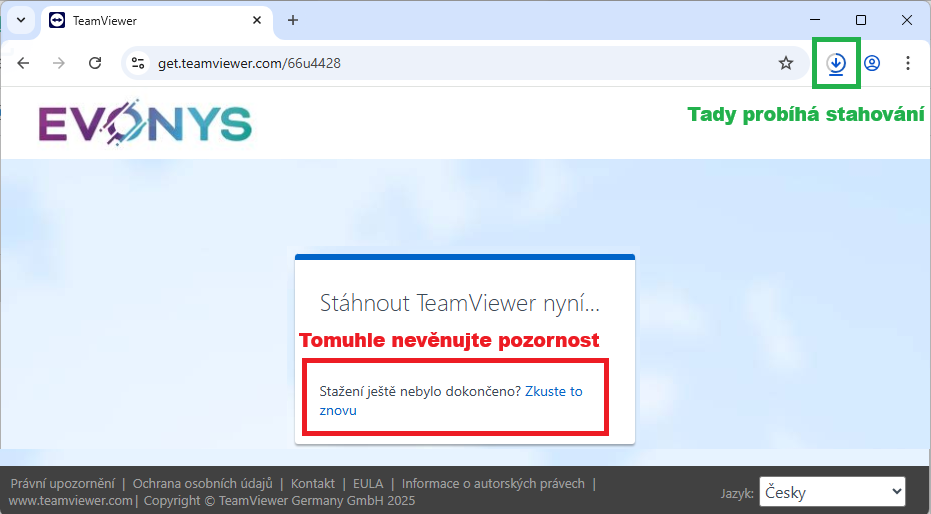Click the address bar URL field
Viewport: 931px width, 514px height.
point(450,63)
